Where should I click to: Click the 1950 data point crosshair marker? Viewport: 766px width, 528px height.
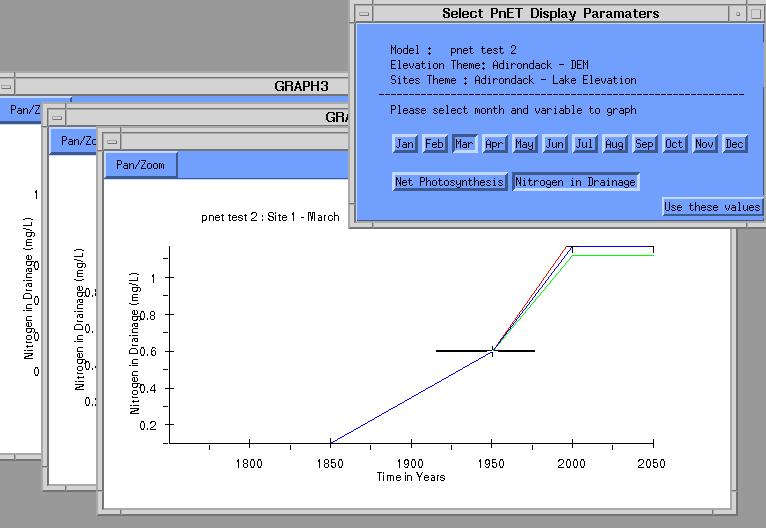pos(492,351)
